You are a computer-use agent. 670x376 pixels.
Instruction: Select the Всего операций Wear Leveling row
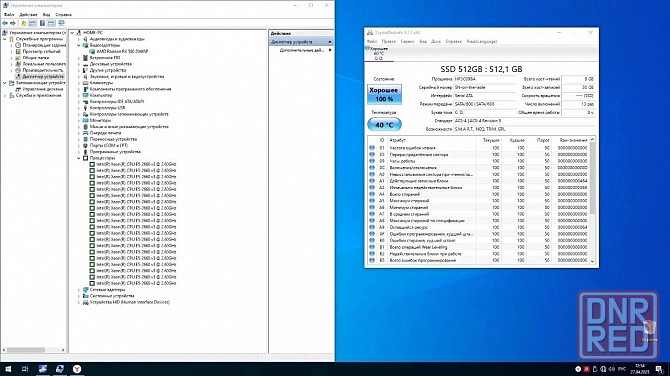click(479, 247)
